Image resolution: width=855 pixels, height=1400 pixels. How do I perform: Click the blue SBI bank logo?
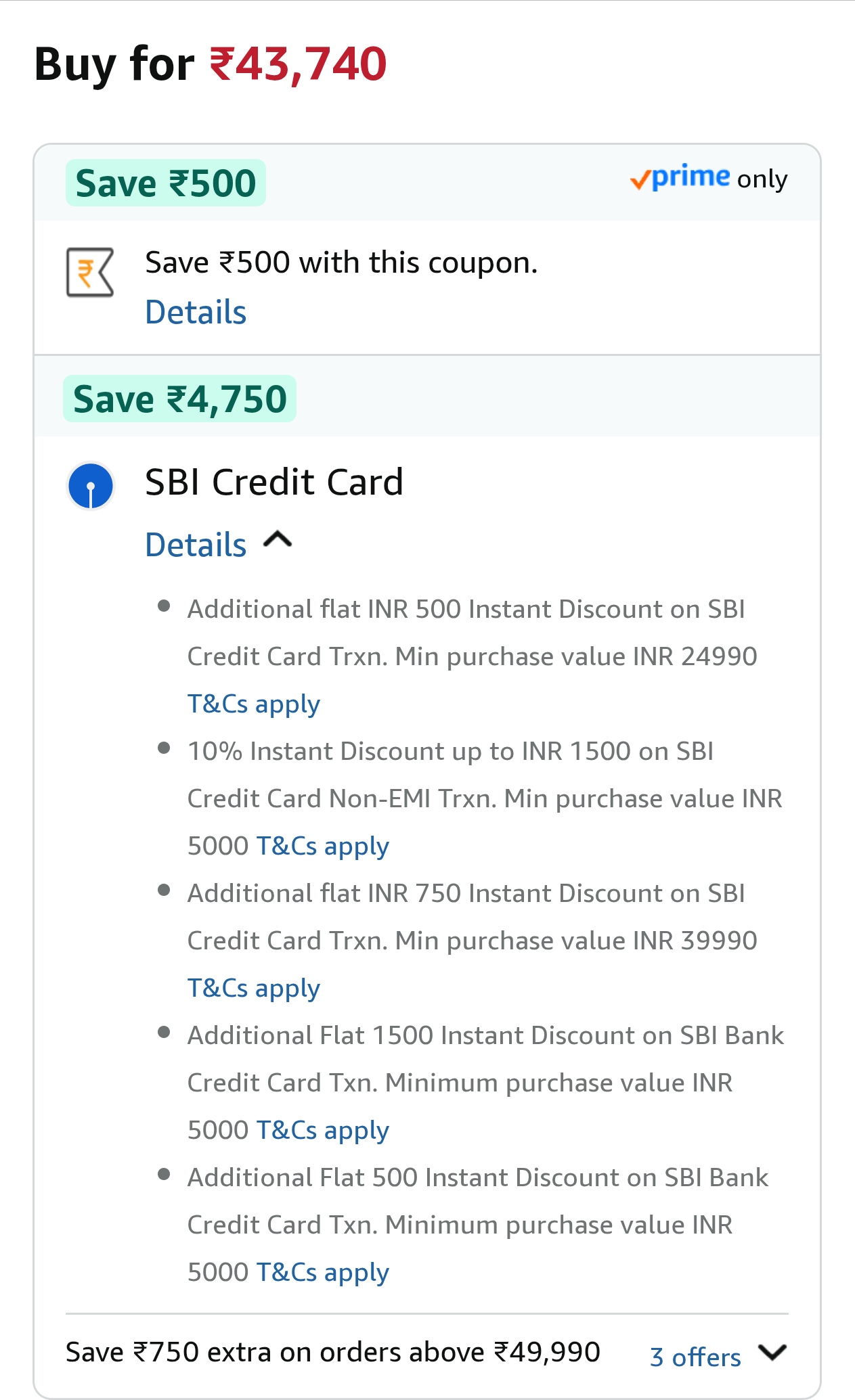tap(91, 486)
